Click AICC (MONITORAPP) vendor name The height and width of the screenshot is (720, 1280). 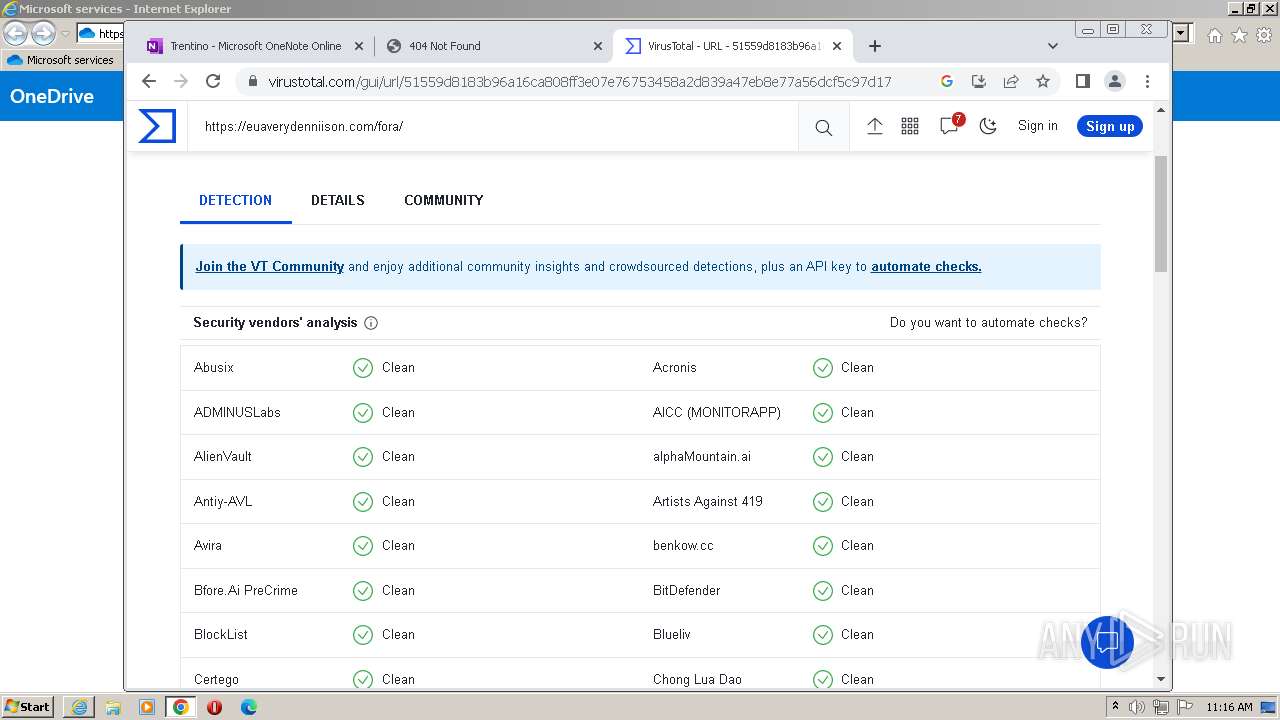pyautogui.click(x=717, y=412)
